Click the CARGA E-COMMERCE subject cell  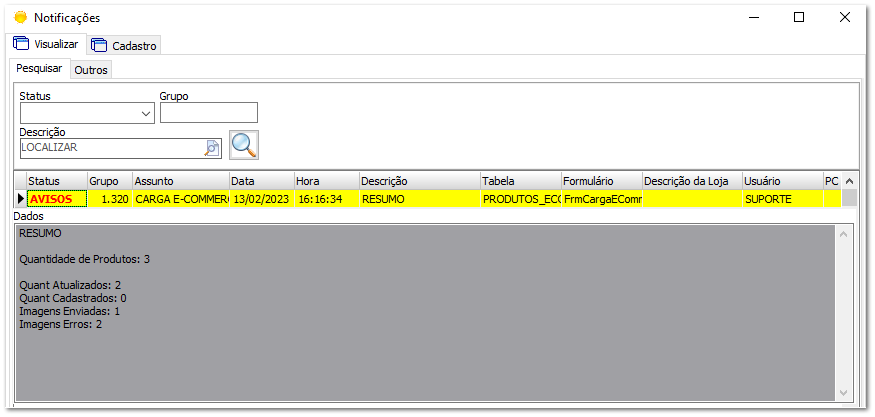click(x=181, y=199)
